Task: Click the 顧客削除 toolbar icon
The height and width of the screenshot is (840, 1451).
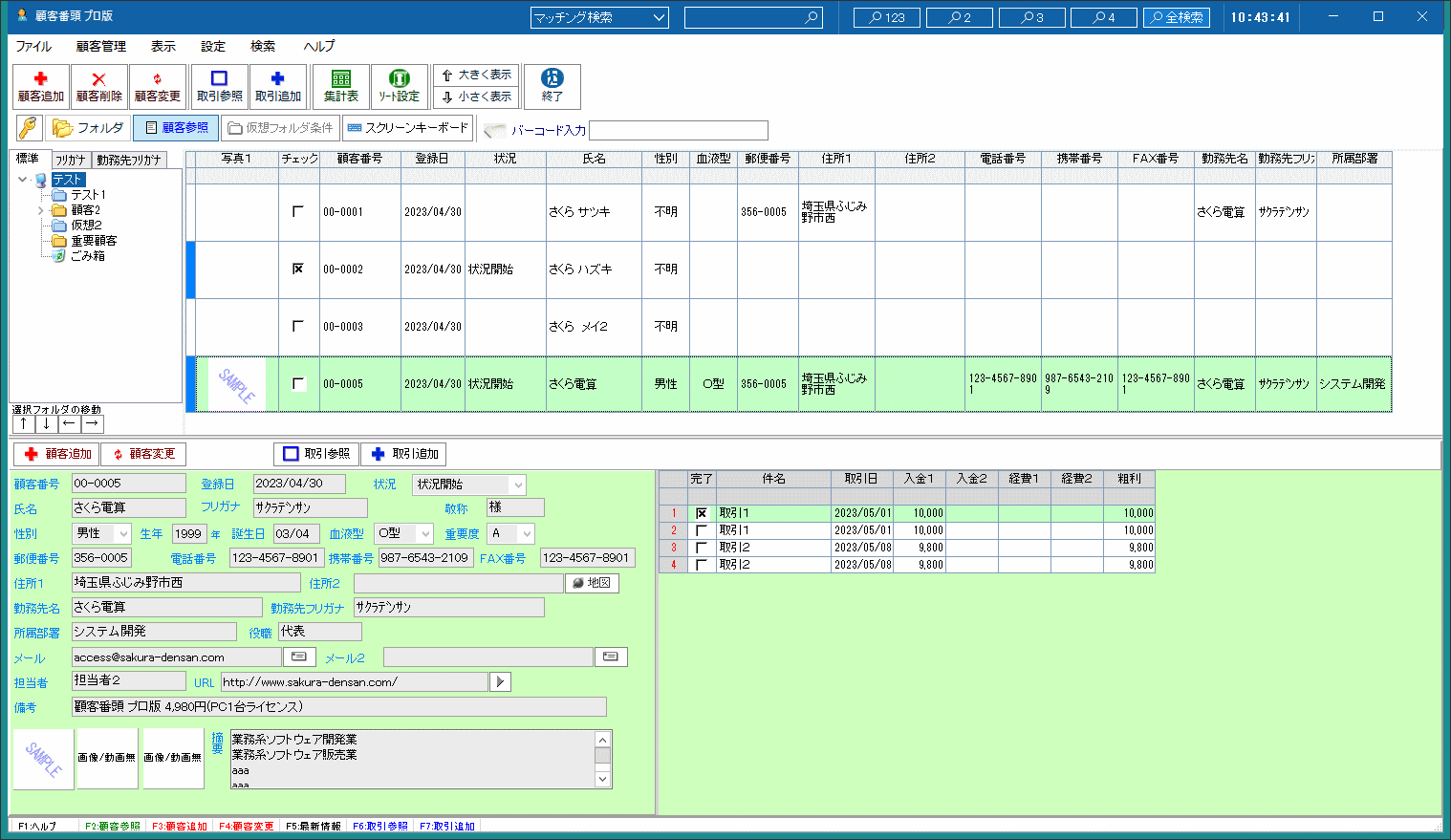Action: [x=99, y=87]
